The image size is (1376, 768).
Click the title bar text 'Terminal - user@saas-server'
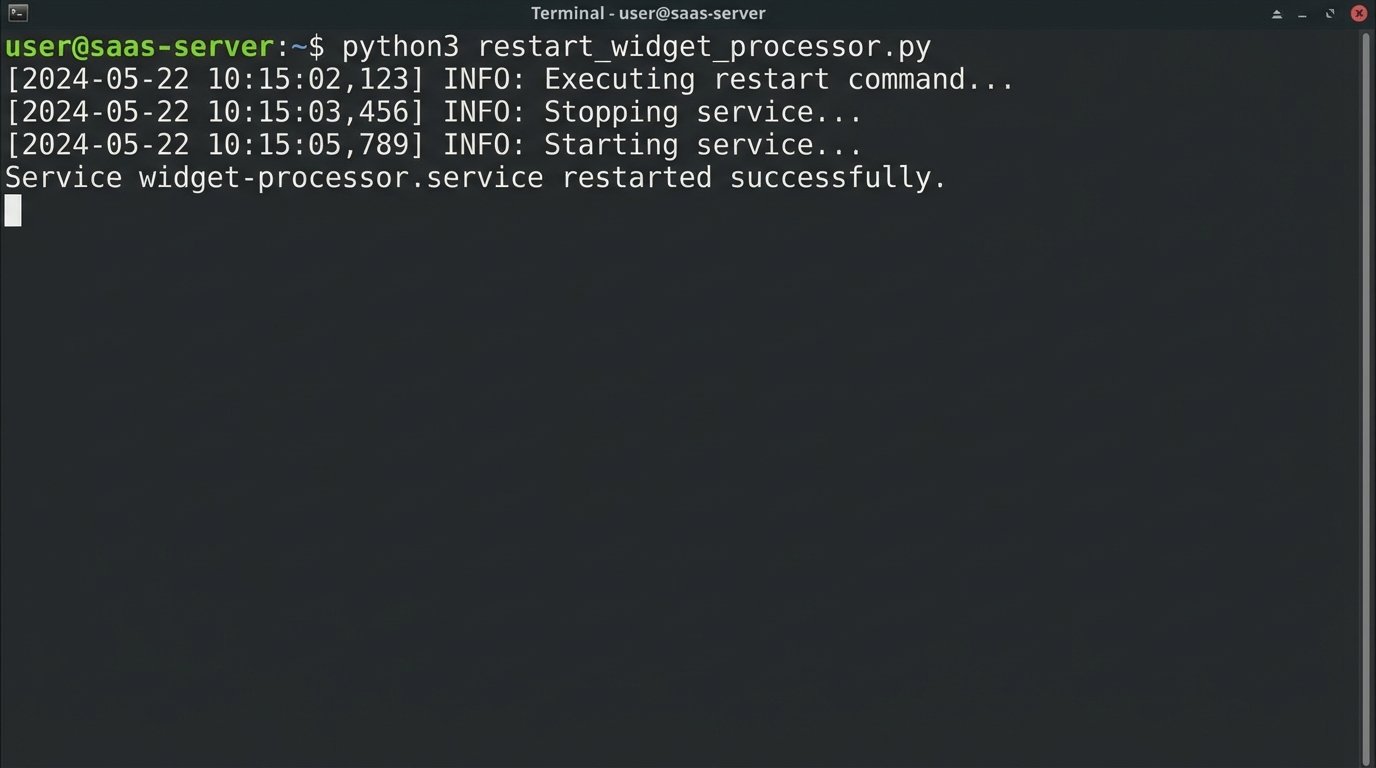647,13
